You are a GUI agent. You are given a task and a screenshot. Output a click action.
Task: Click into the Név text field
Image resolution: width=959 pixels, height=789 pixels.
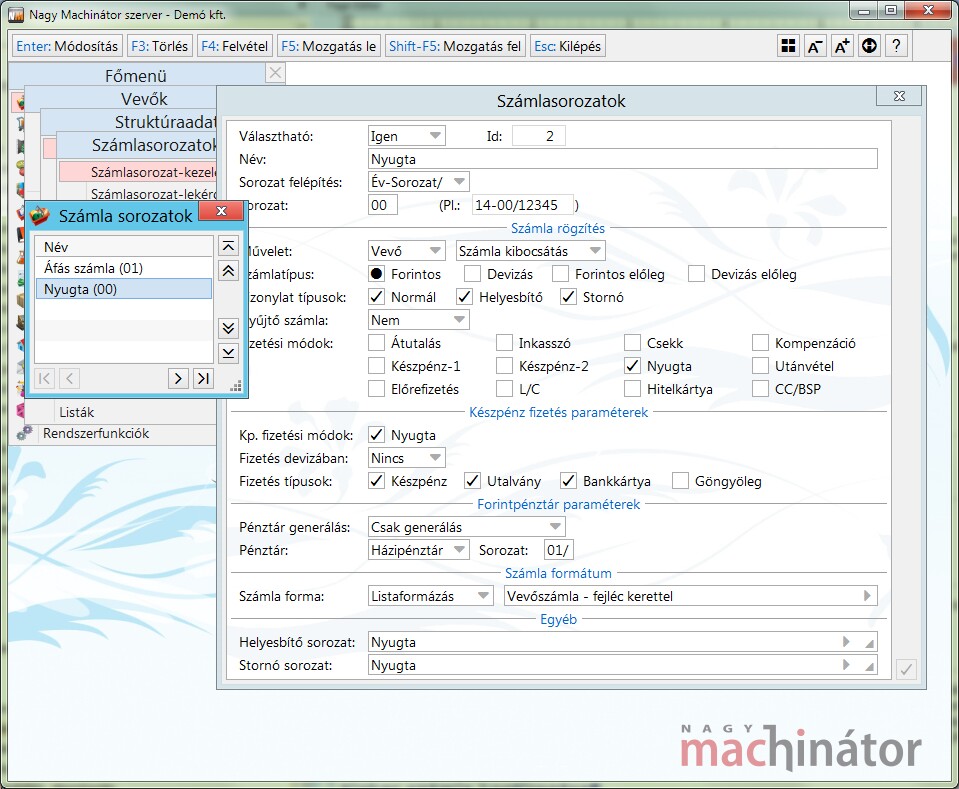[x=622, y=159]
